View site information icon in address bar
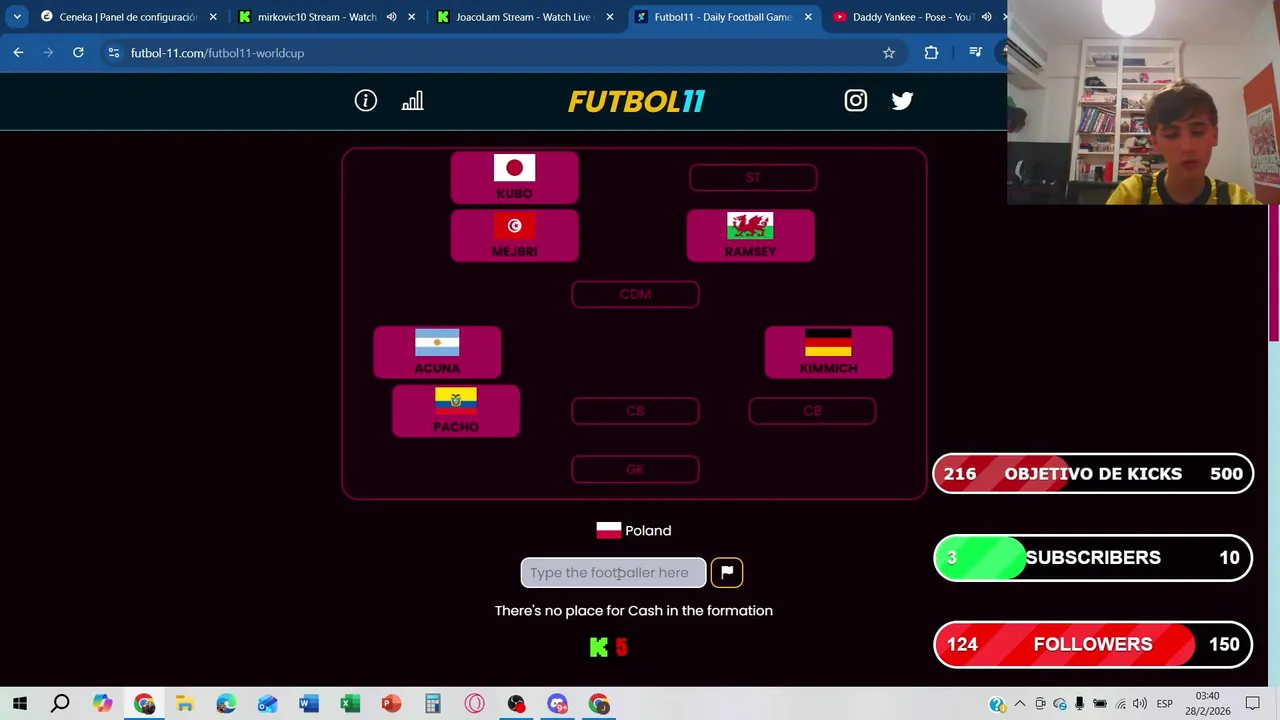Viewport: 1280px width, 720px height. point(114,53)
